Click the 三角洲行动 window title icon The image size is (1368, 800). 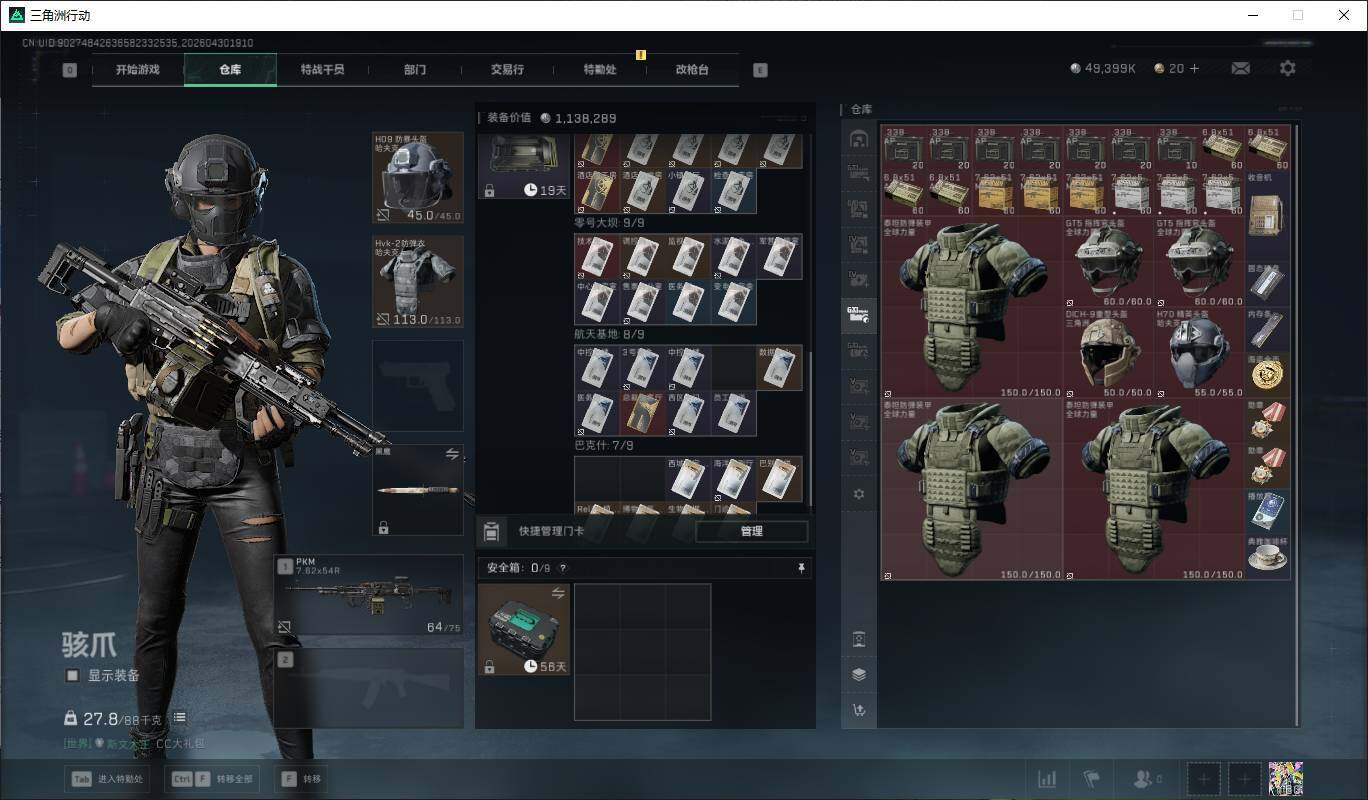point(15,15)
